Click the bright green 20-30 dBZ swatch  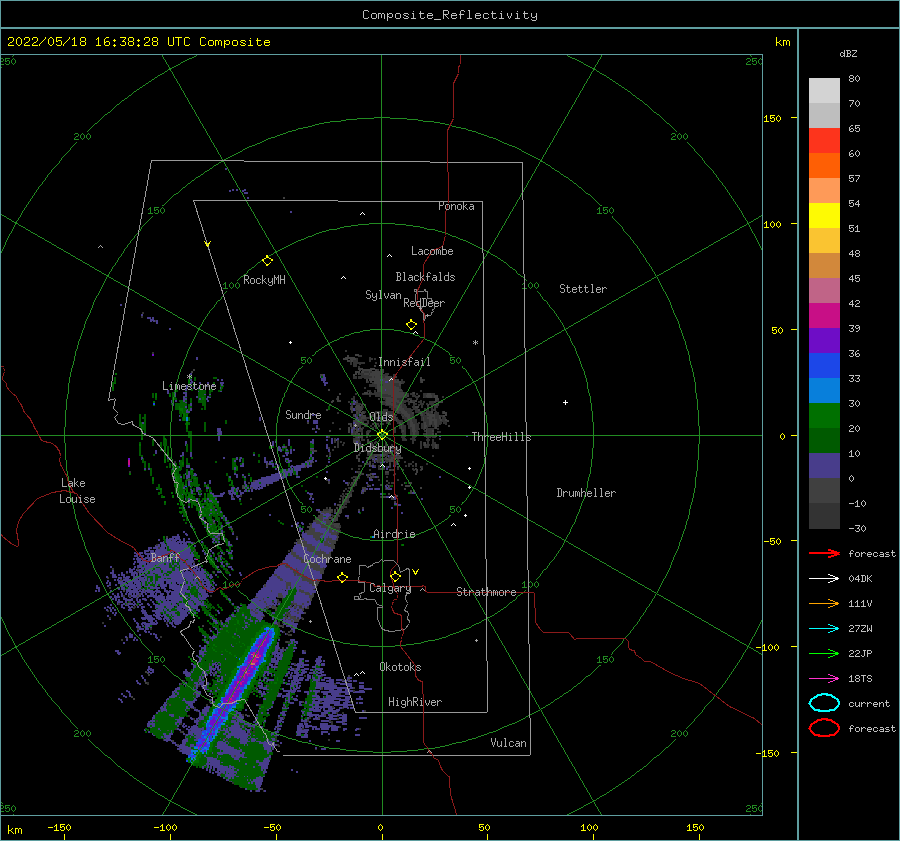(824, 416)
